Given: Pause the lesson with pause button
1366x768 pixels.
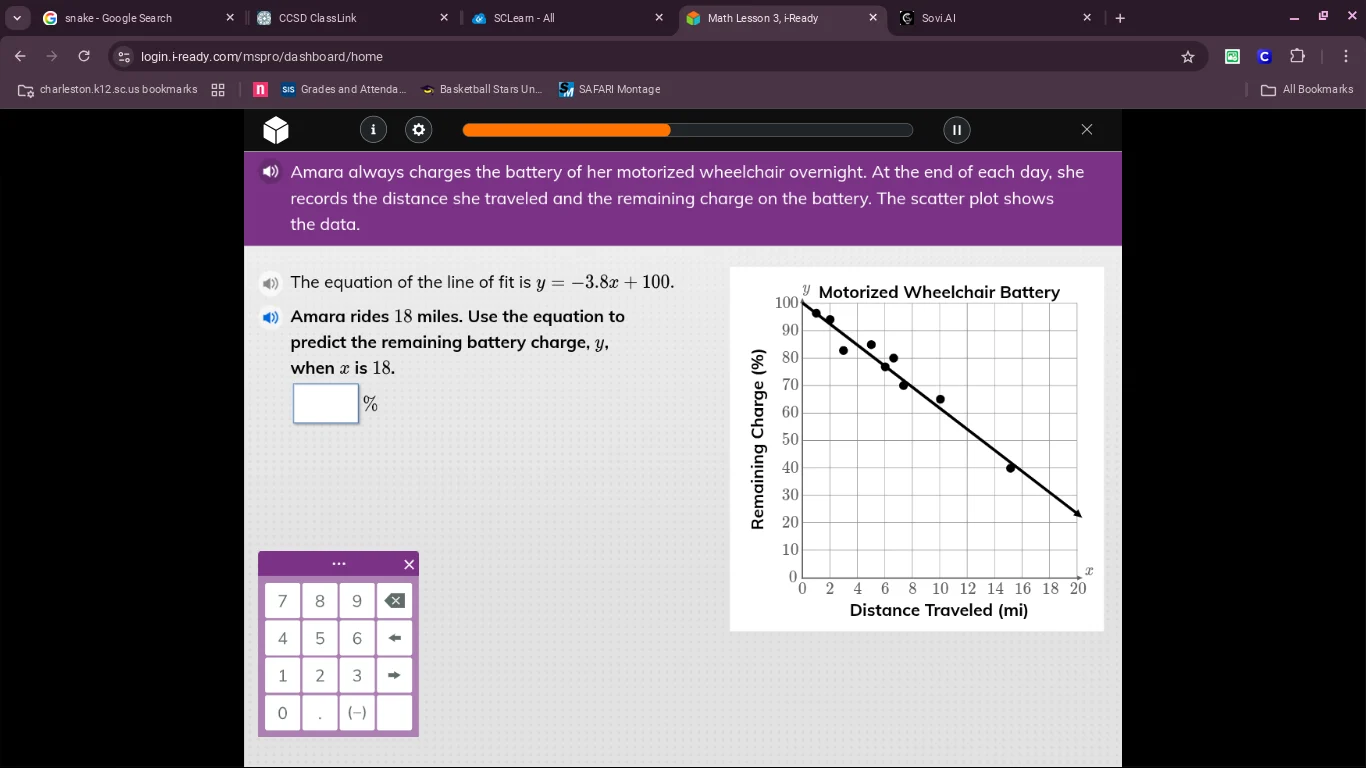Looking at the screenshot, I should click(956, 129).
